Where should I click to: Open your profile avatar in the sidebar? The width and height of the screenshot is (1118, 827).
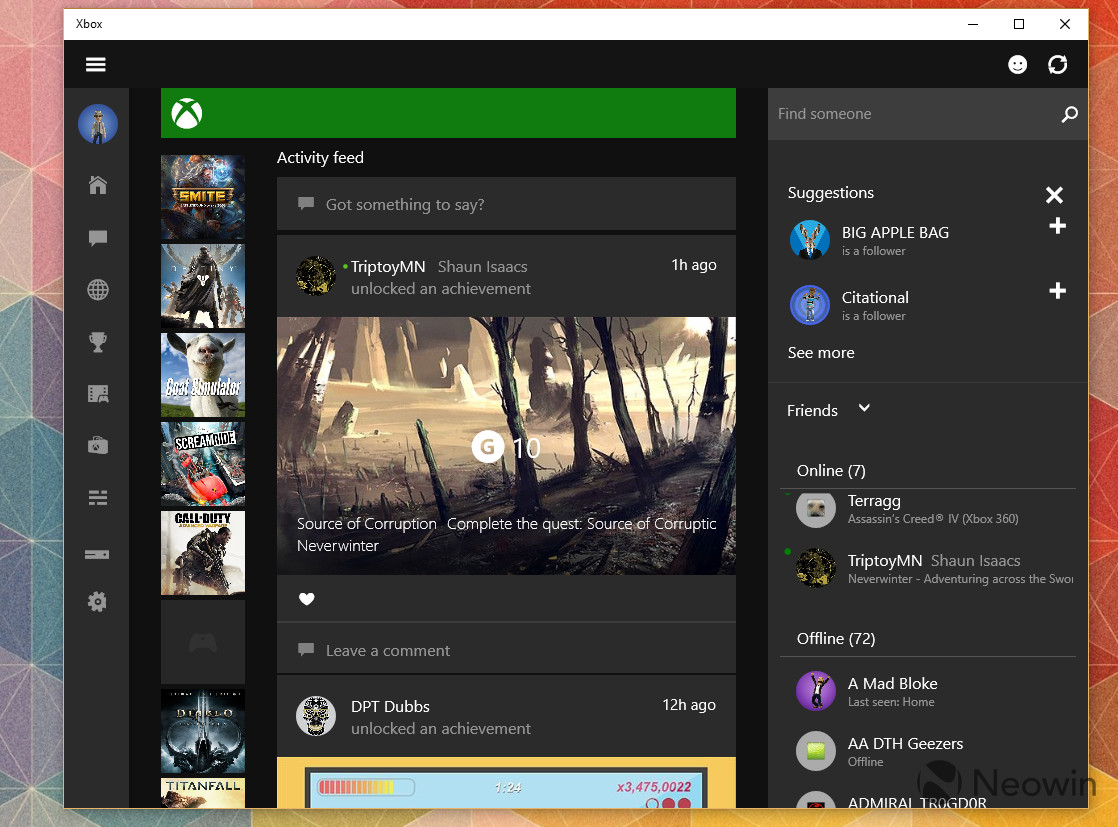pos(98,124)
